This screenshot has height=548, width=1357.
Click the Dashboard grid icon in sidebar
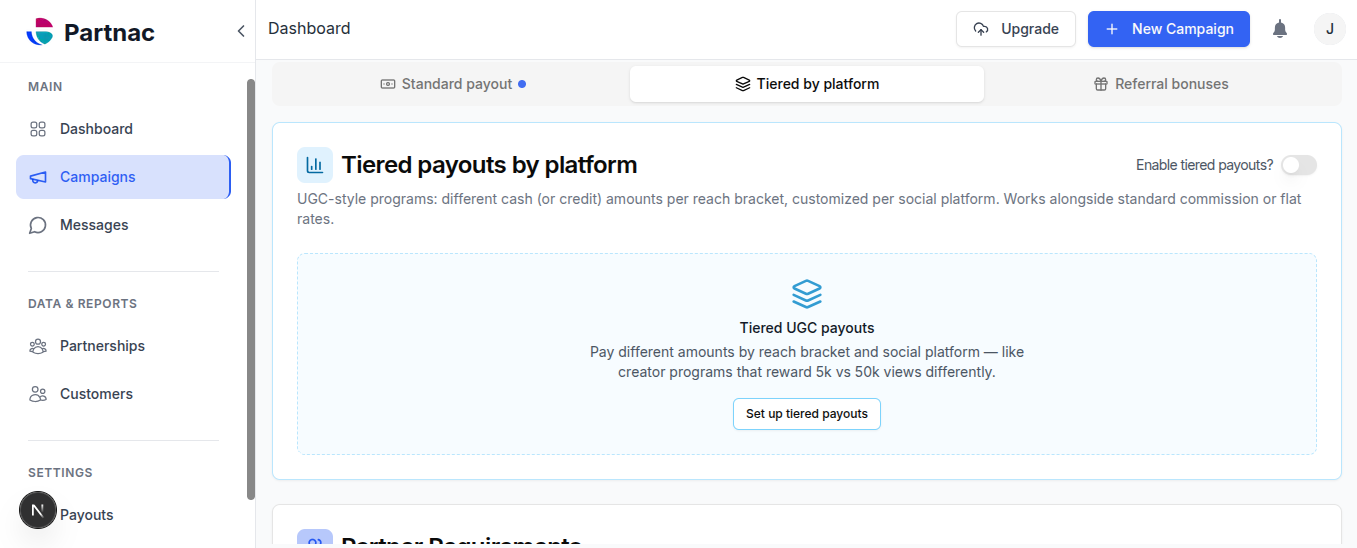(x=38, y=129)
